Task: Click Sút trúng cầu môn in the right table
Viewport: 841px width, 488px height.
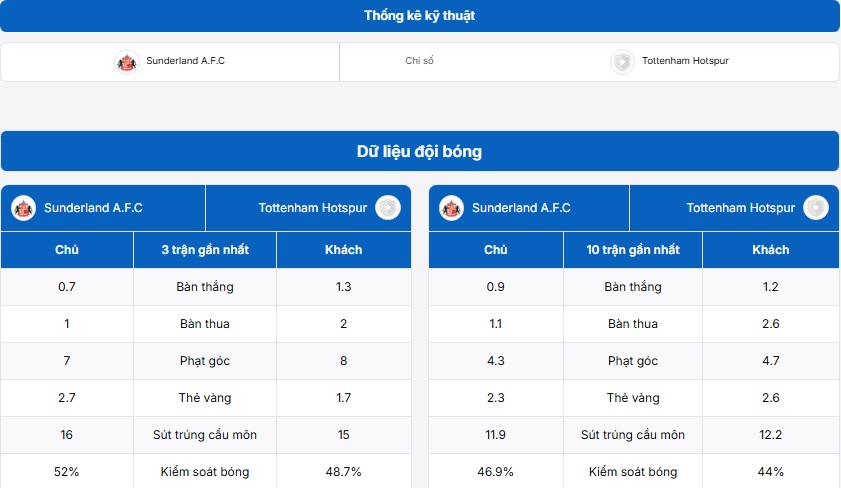Action: tap(633, 435)
